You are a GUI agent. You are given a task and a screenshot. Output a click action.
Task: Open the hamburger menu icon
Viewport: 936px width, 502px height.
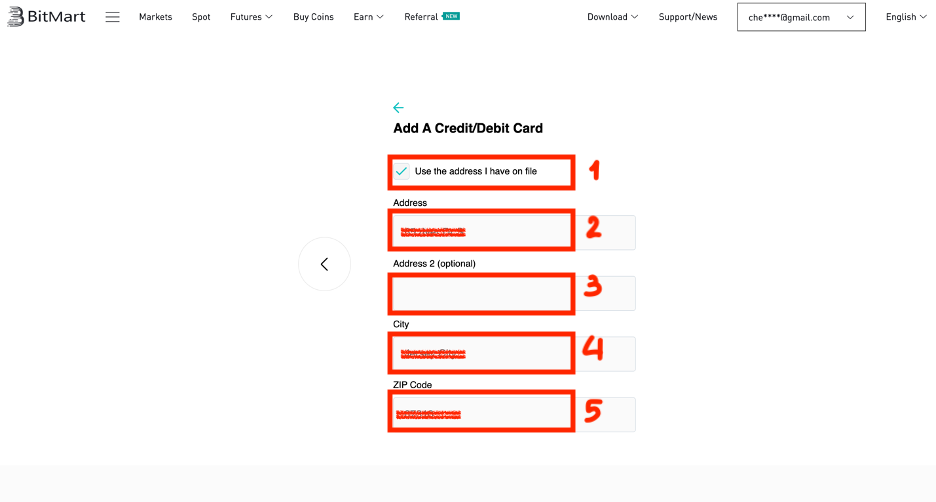coord(112,17)
